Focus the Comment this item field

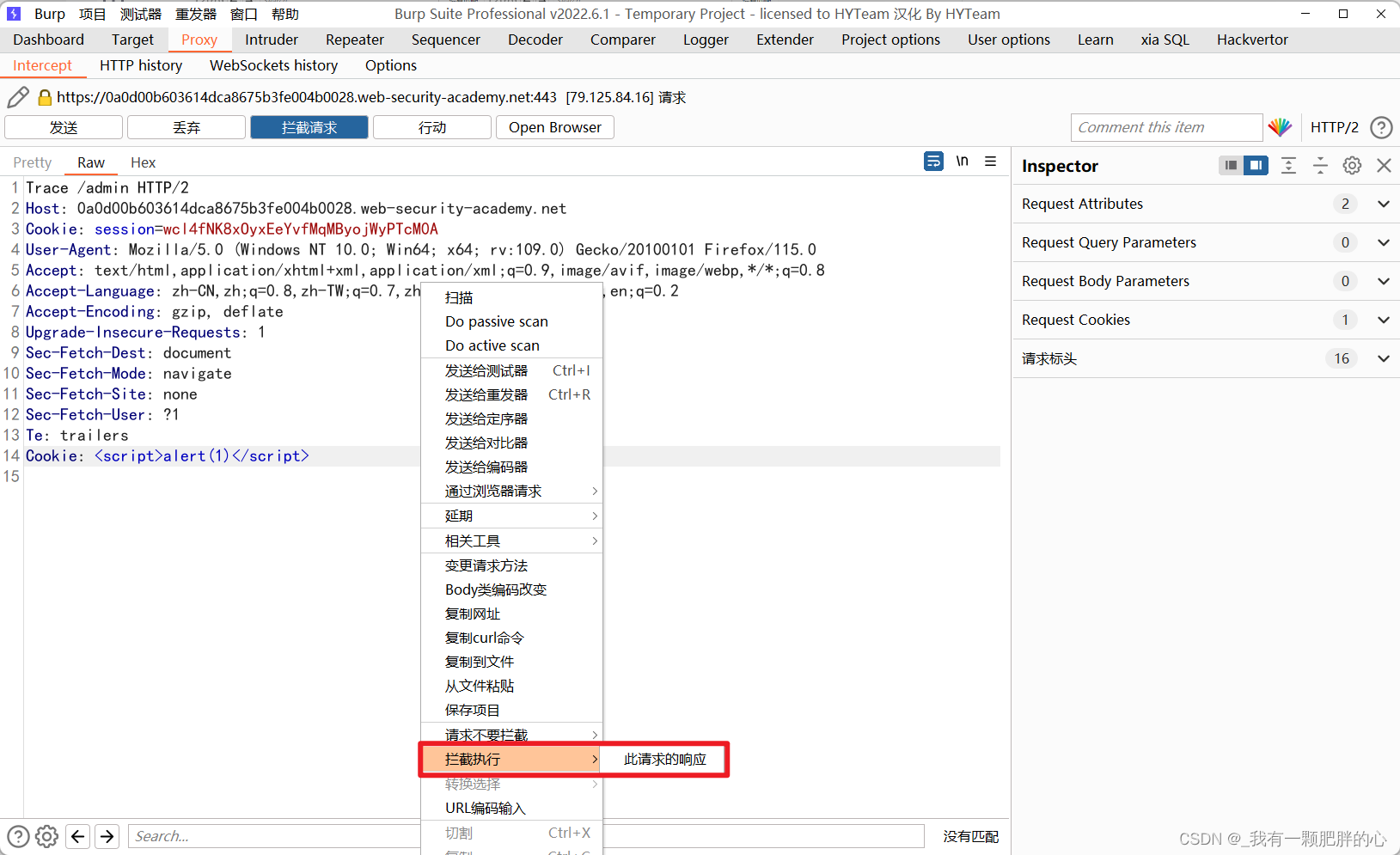click(1166, 127)
